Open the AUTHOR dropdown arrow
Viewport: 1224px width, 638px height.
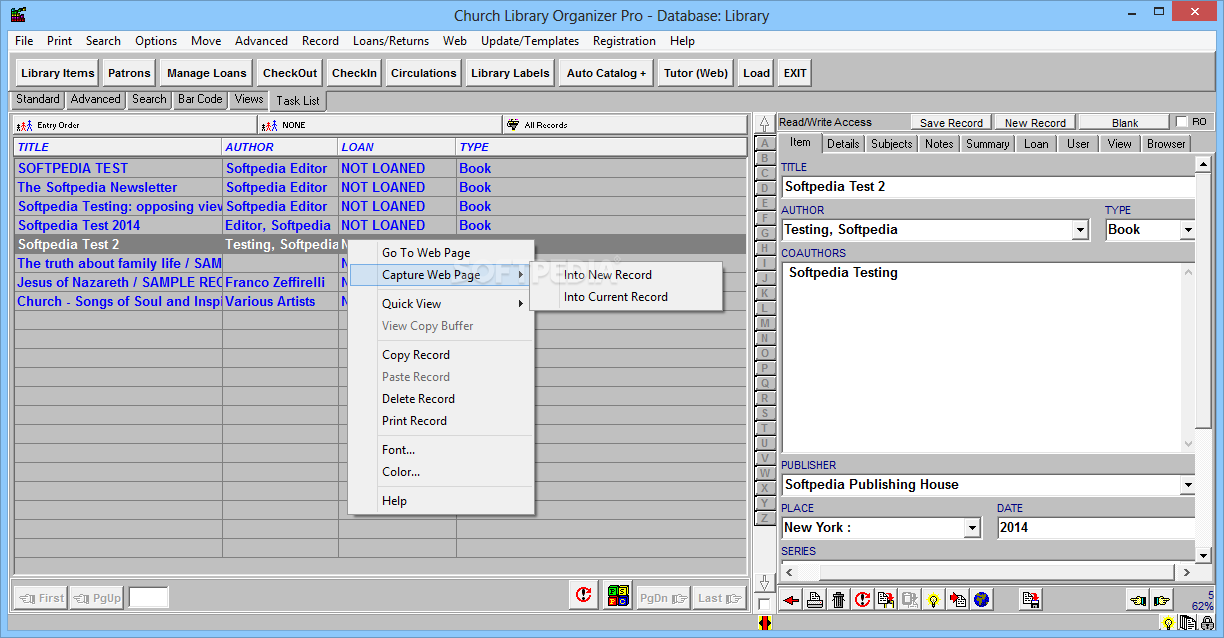pos(1080,230)
